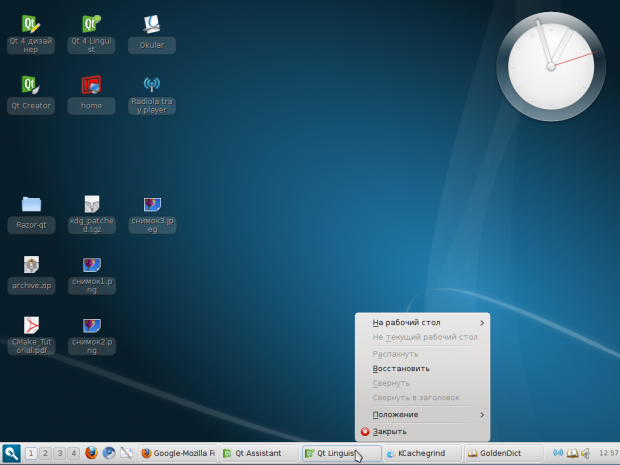Click the greyed 'Распахнуть' menu entry
This screenshot has width=620, height=465.
pos(422,354)
